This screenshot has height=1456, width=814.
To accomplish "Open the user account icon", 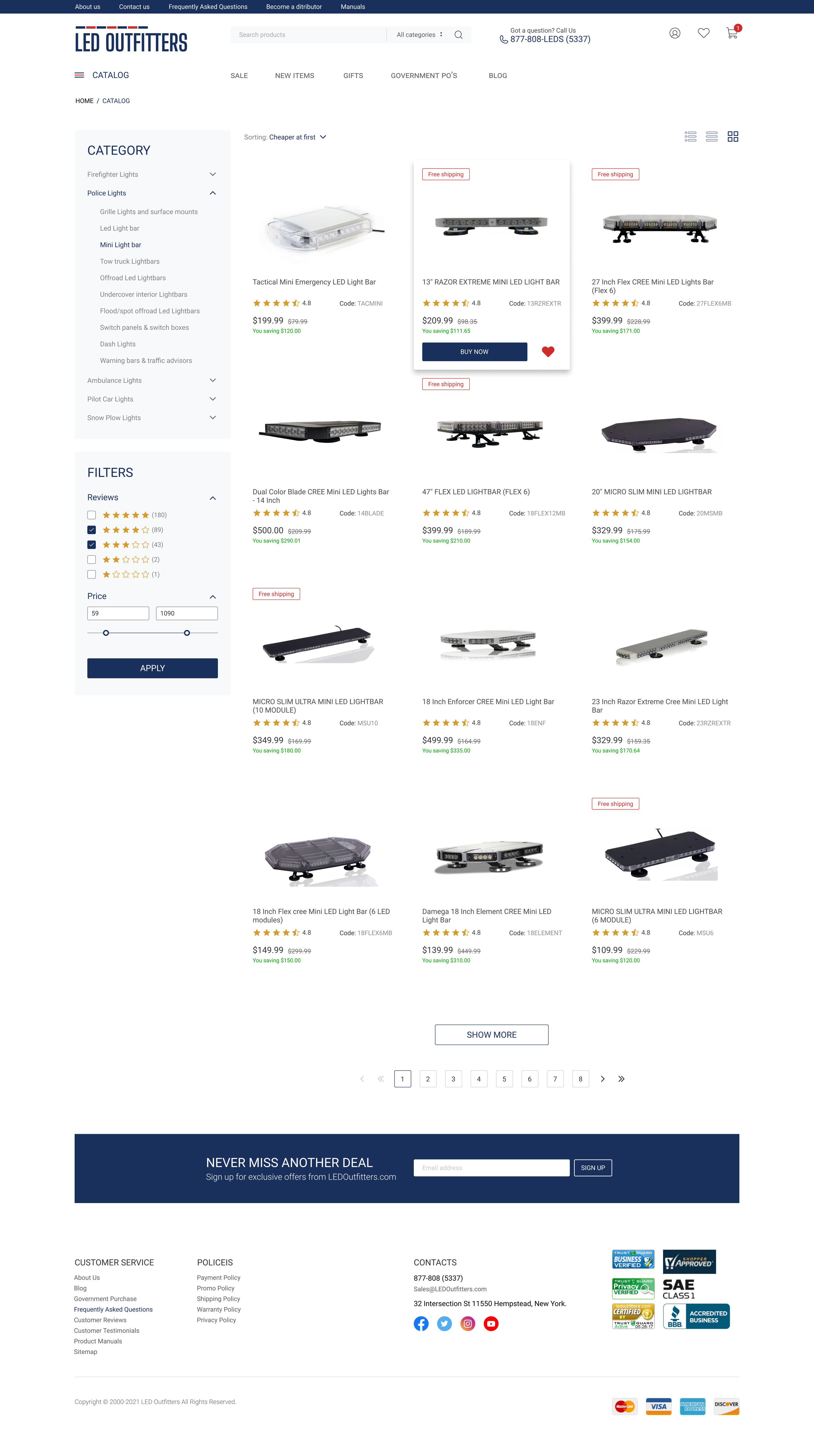I will point(674,33).
